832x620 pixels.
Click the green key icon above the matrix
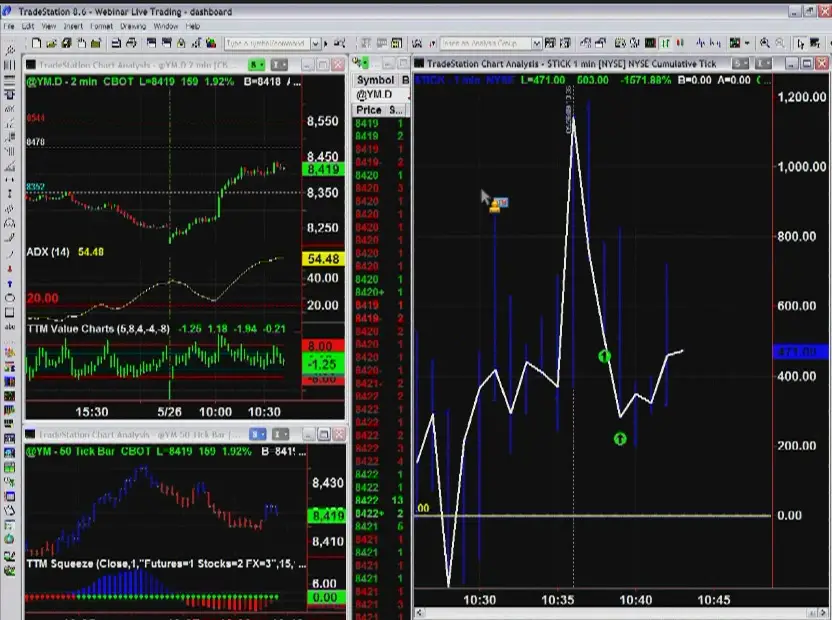click(x=360, y=64)
